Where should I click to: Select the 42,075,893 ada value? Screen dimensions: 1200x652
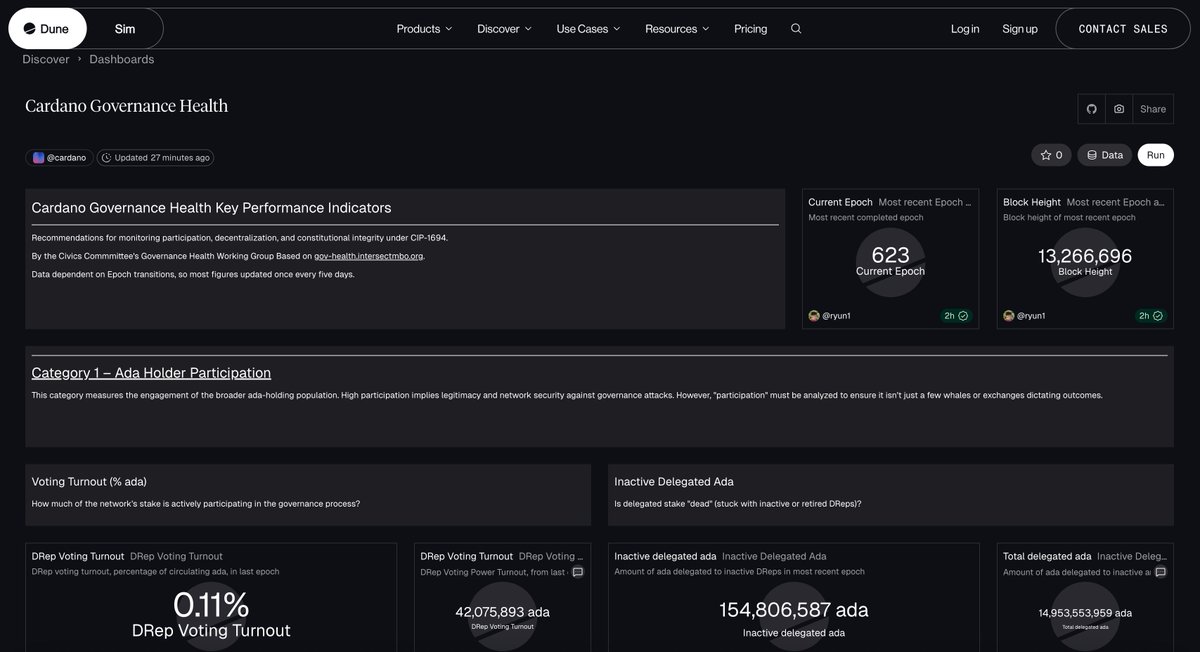coord(502,612)
